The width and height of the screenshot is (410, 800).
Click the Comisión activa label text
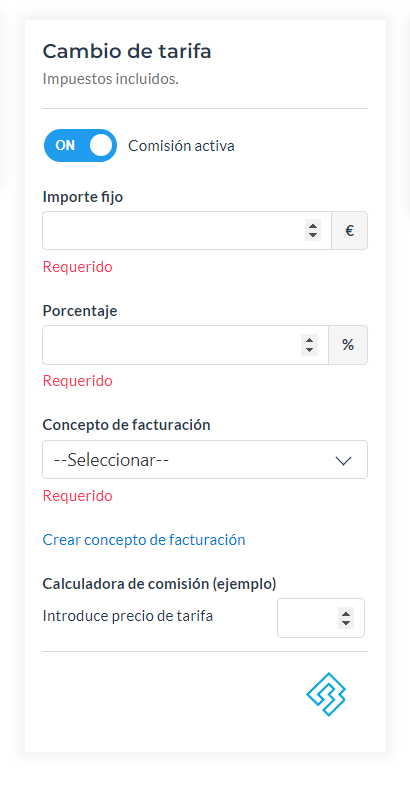coord(181,146)
